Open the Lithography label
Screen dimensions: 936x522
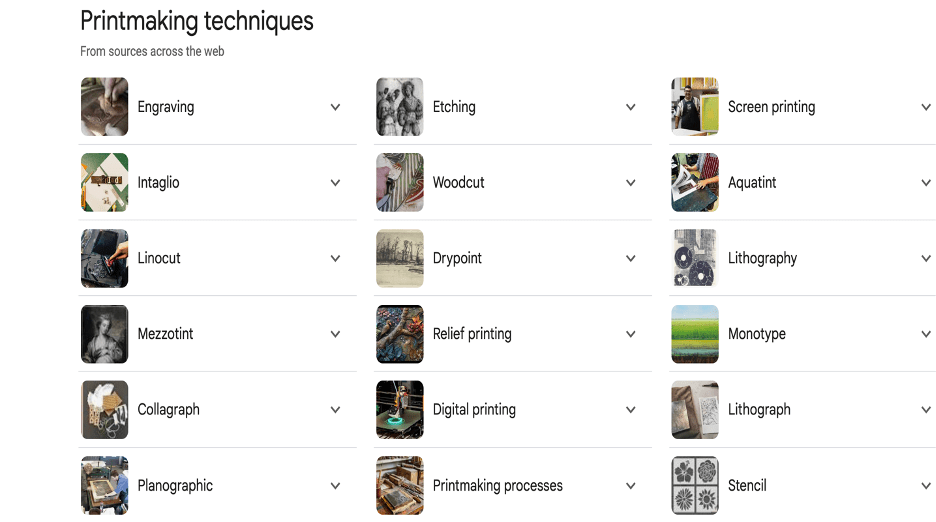point(762,258)
